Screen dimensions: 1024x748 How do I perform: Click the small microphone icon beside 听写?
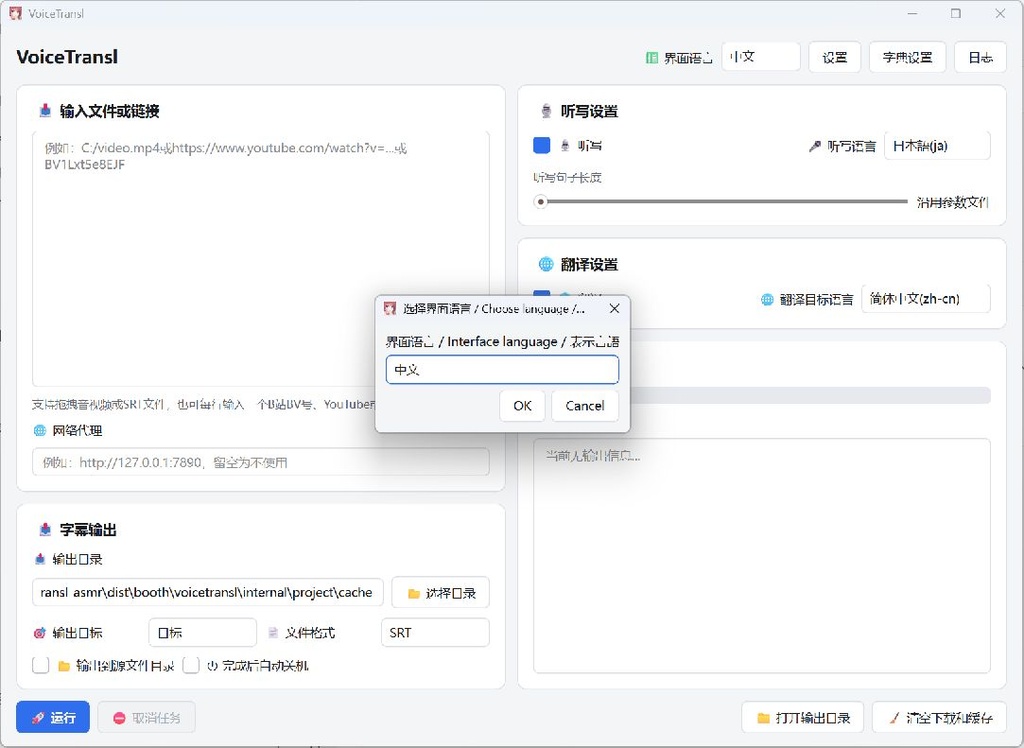(565, 146)
